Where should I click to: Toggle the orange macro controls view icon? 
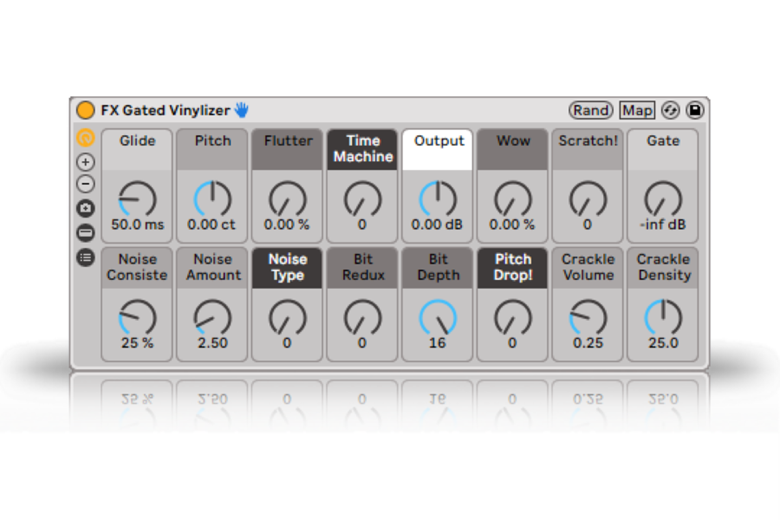pyautogui.click(x=86, y=137)
